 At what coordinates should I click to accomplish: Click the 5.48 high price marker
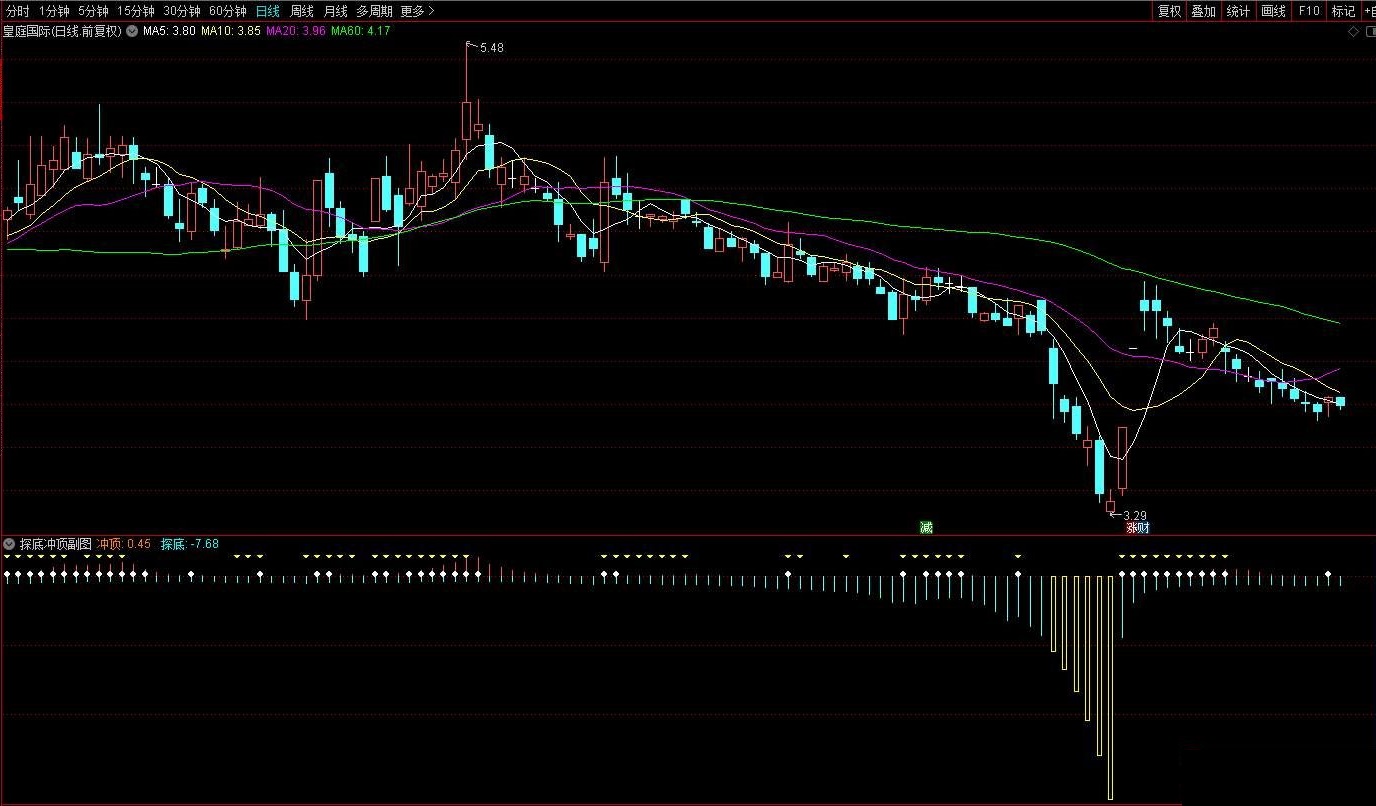coord(492,48)
